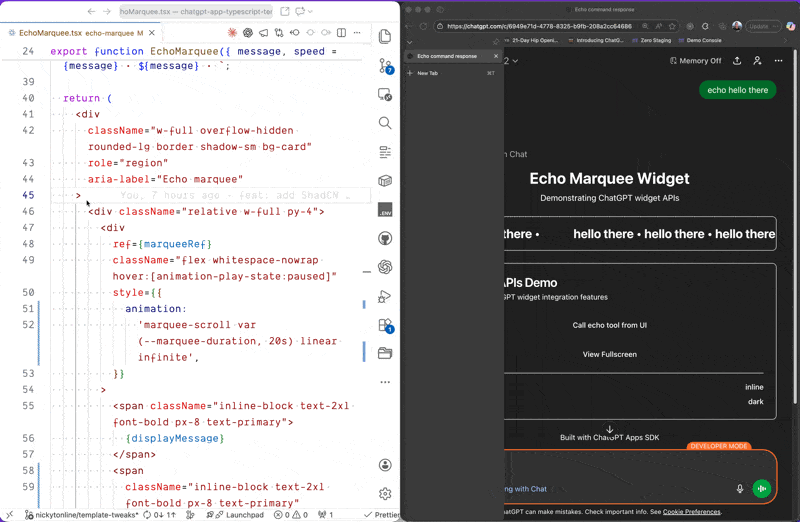
Task: Select the EchoMarquee.tsx editor tab
Action: [81, 33]
